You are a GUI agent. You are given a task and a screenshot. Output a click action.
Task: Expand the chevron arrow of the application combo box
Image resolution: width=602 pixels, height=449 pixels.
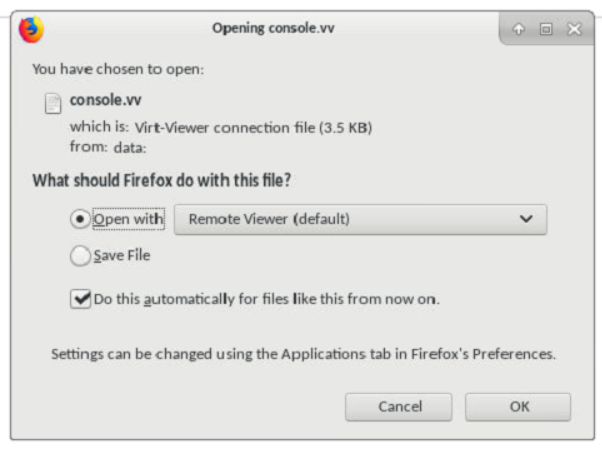(x=527, y=219)
